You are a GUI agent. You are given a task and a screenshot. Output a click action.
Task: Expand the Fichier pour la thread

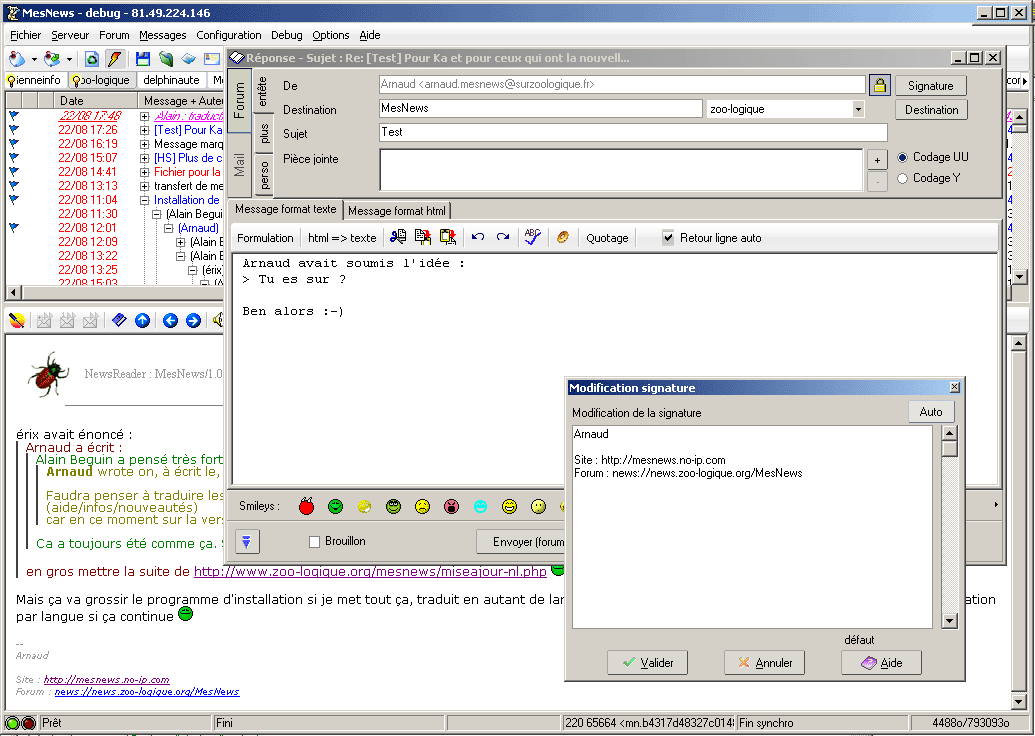145,172
